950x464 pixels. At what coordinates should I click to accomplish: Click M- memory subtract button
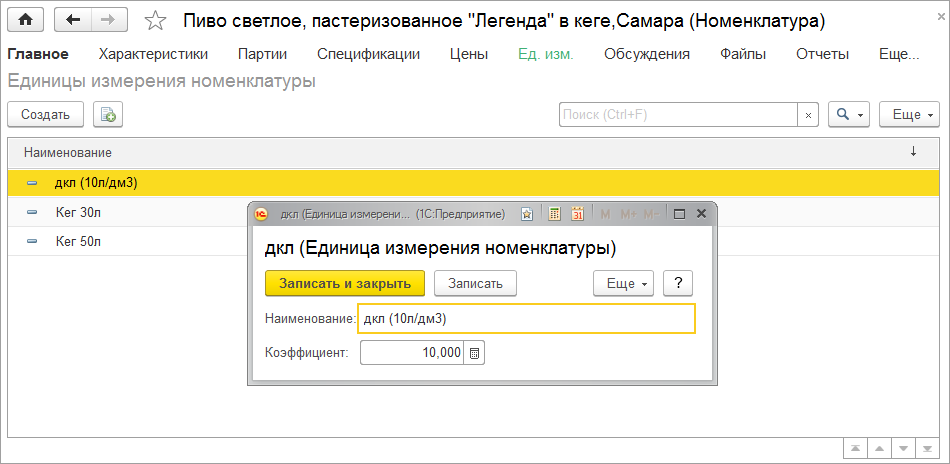(651, 214)
